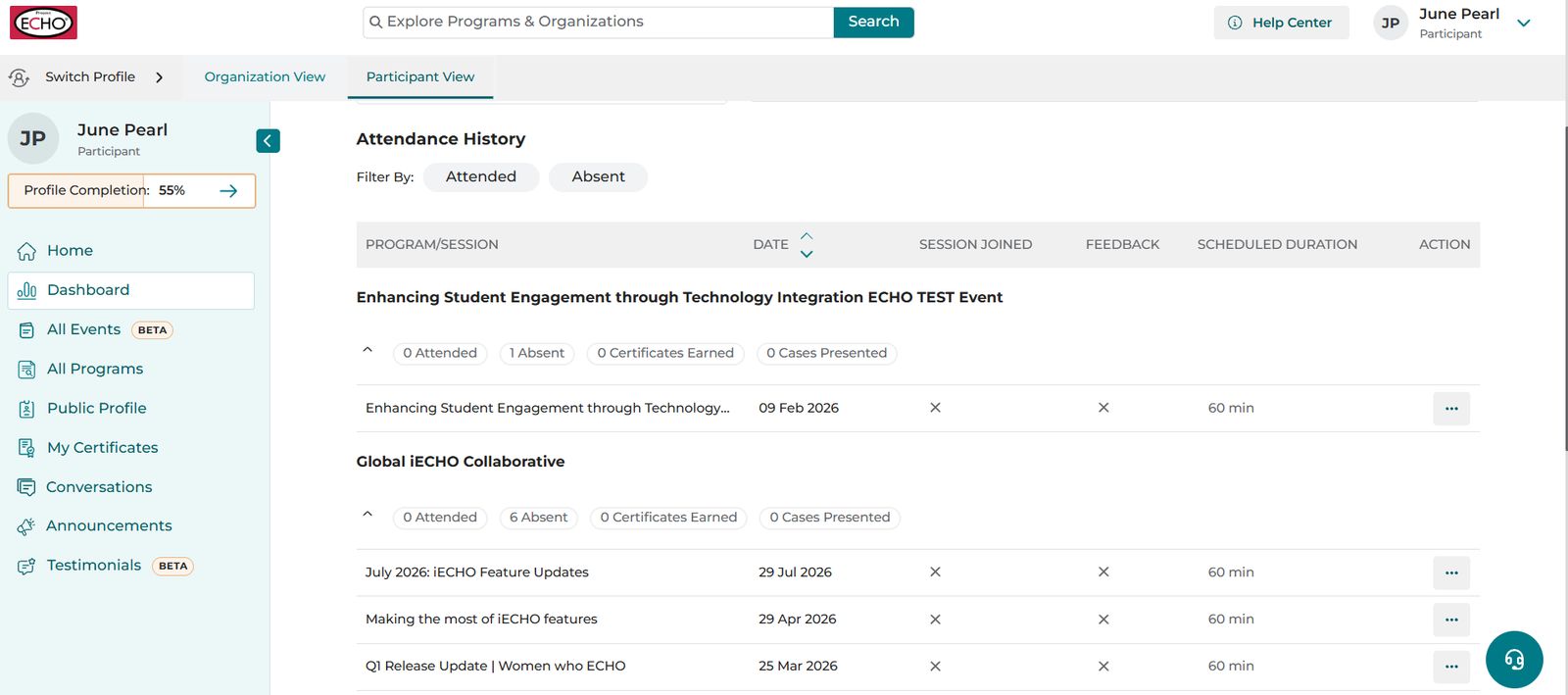Open the June Pearl account dropdown chevron
Screen dimensions: 1568x695
point(1524,23)
